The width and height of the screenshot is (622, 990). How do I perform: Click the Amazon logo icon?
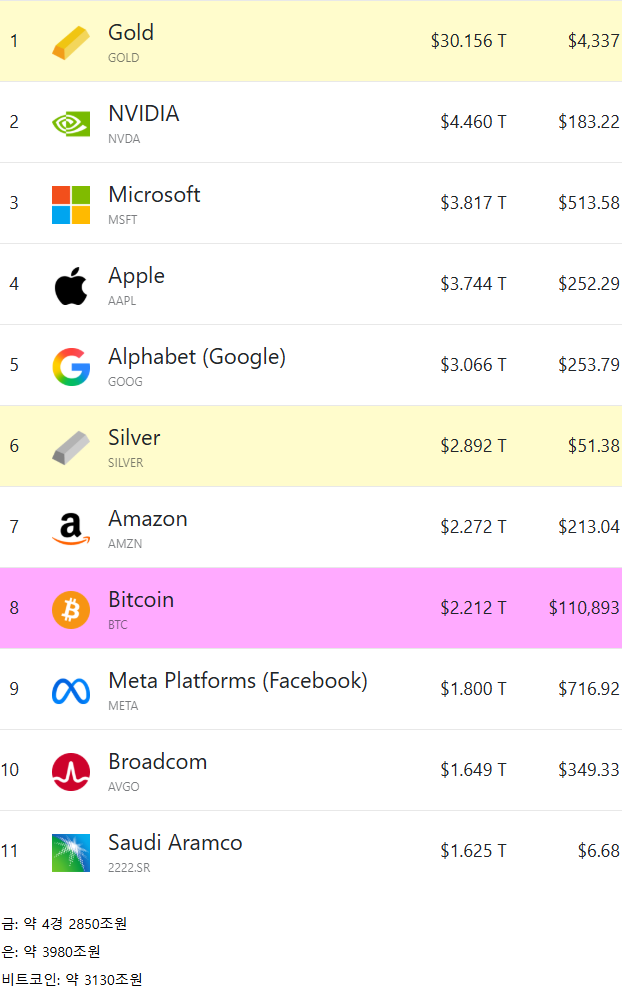[x=70, y=528]
